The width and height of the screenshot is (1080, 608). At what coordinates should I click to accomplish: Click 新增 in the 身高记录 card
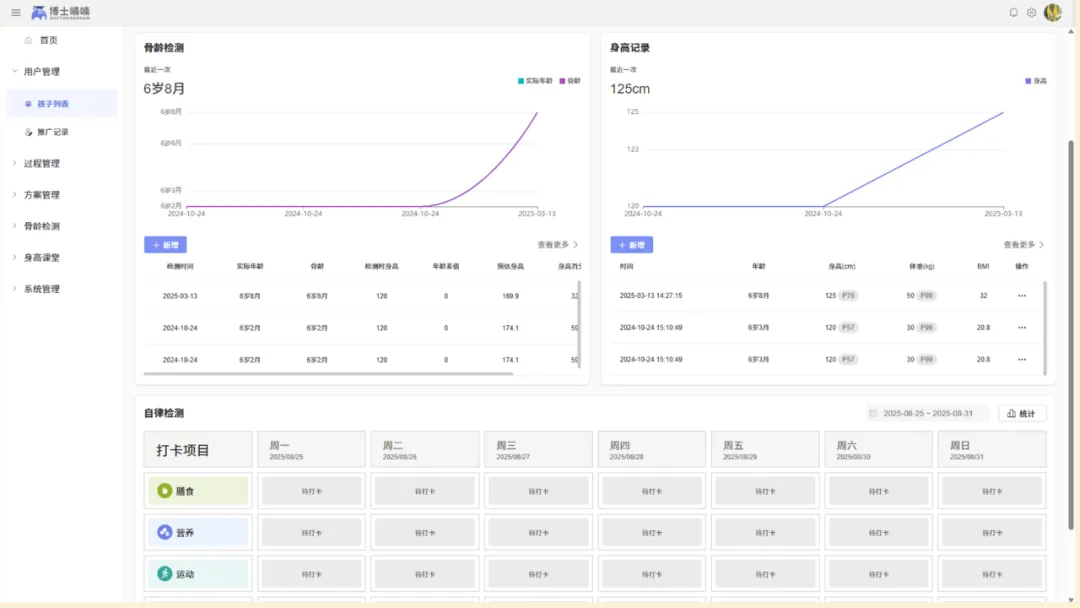pos(632,244)
